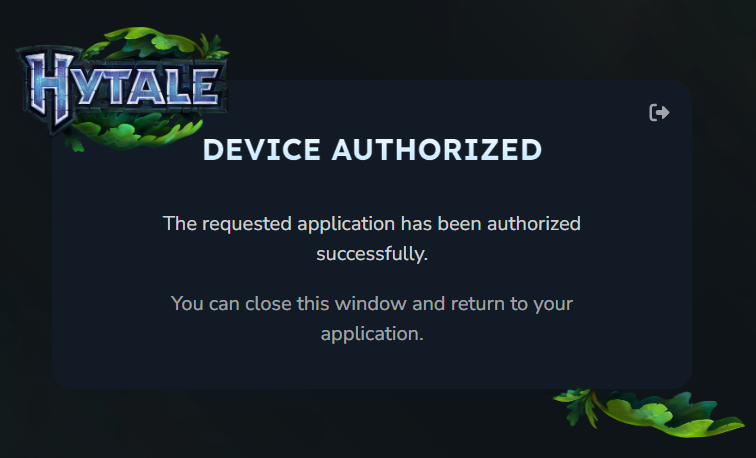This screenshot has height=458, width=756.
Task: Open the Hytale logo
Action: (122, 88)
